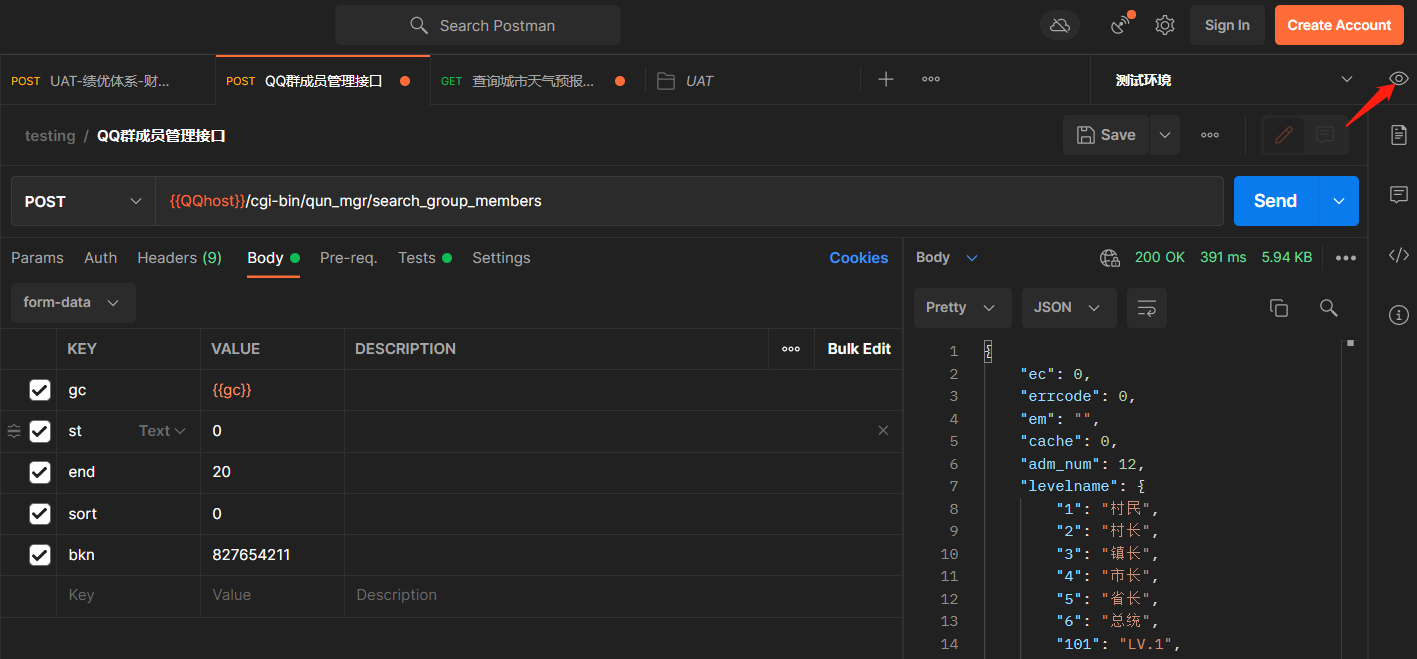This screenshot has height=659, width=1417.
Task: Open the JSON language dropdown
Action: (1069, 308)
